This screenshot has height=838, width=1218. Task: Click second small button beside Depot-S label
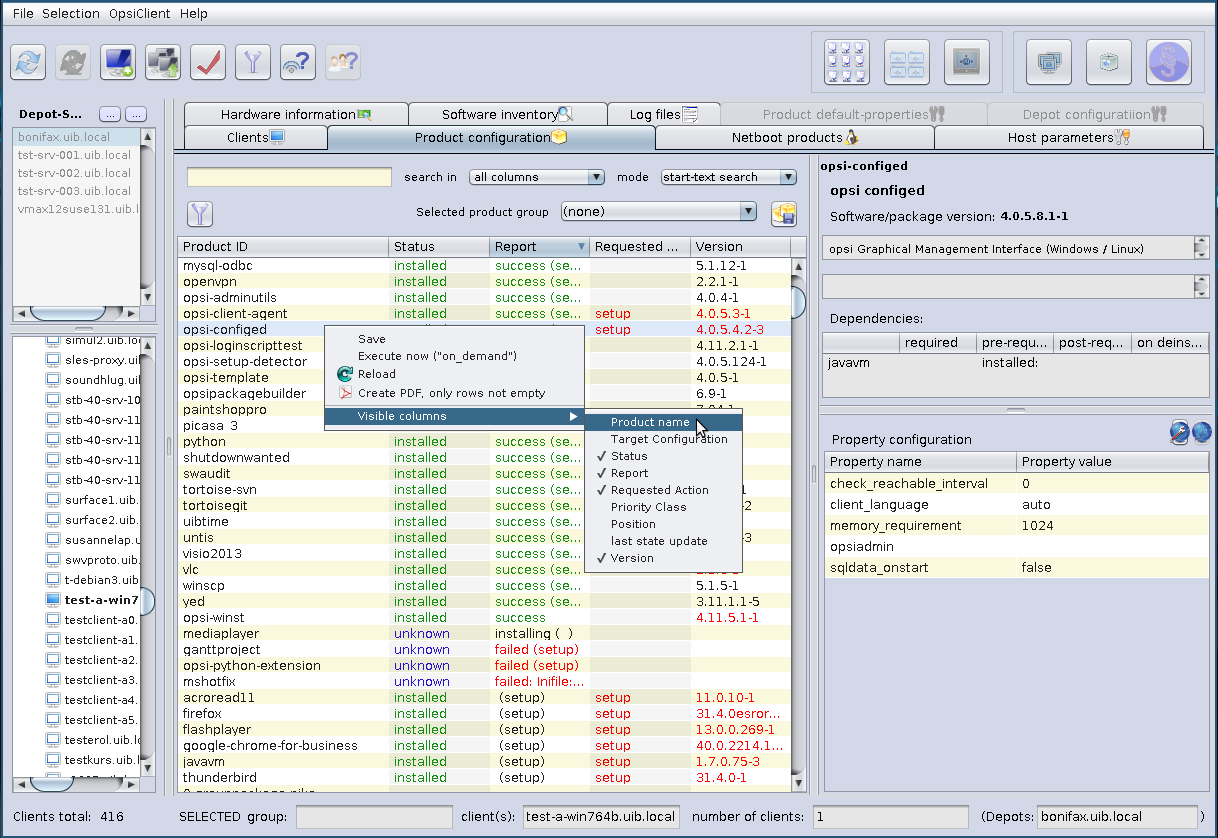(136, 114)
